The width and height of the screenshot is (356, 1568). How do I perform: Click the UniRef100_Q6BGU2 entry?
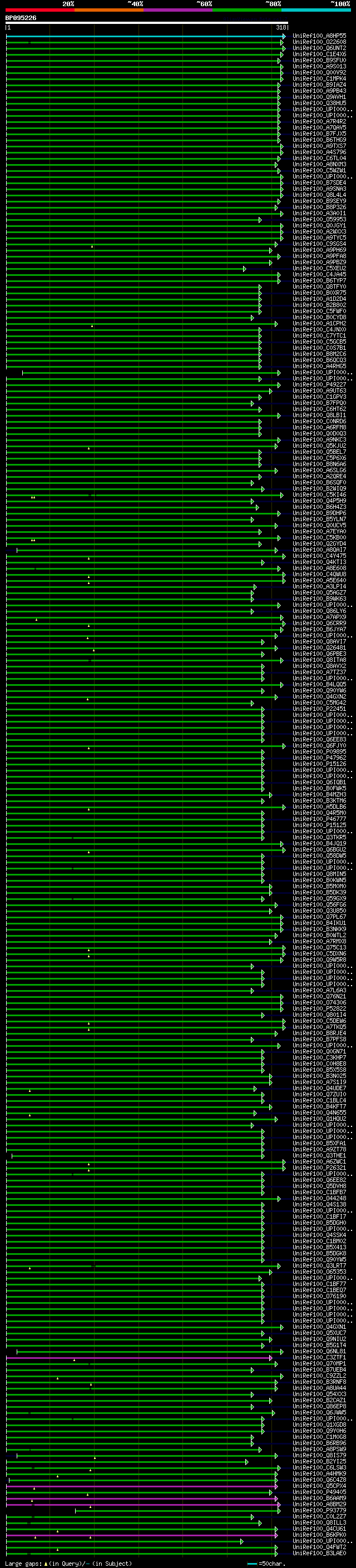pos(319,850)
